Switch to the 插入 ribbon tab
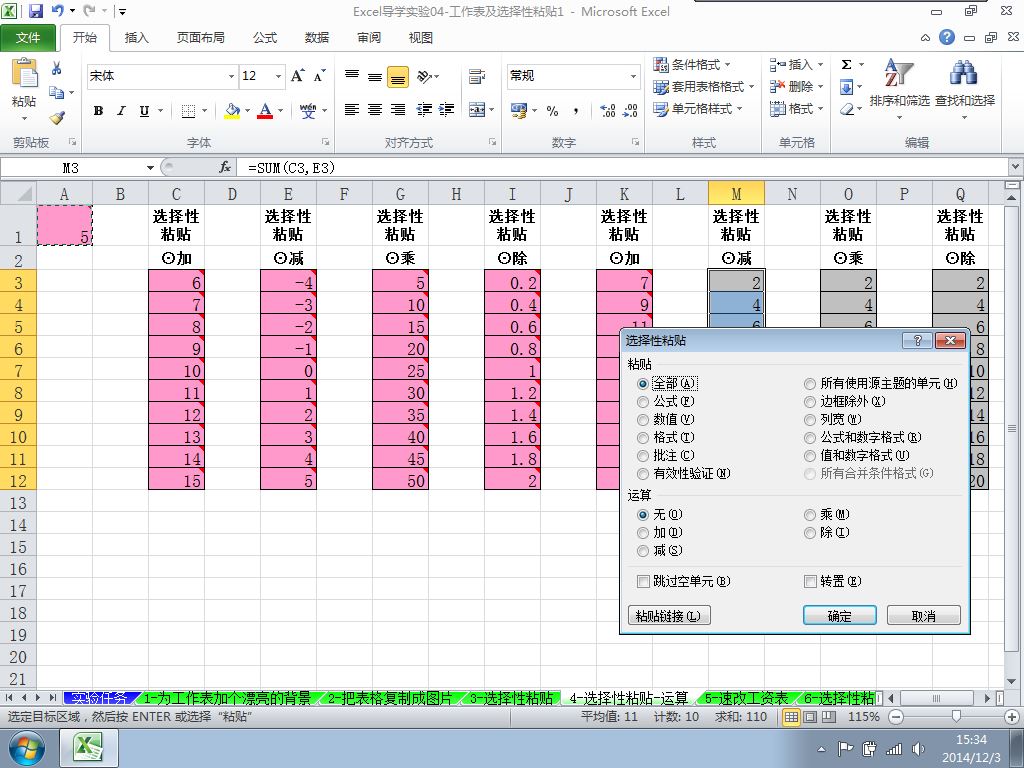Image resolution: width=1024 pixels, height=768 pixels. tap(136, 38)
